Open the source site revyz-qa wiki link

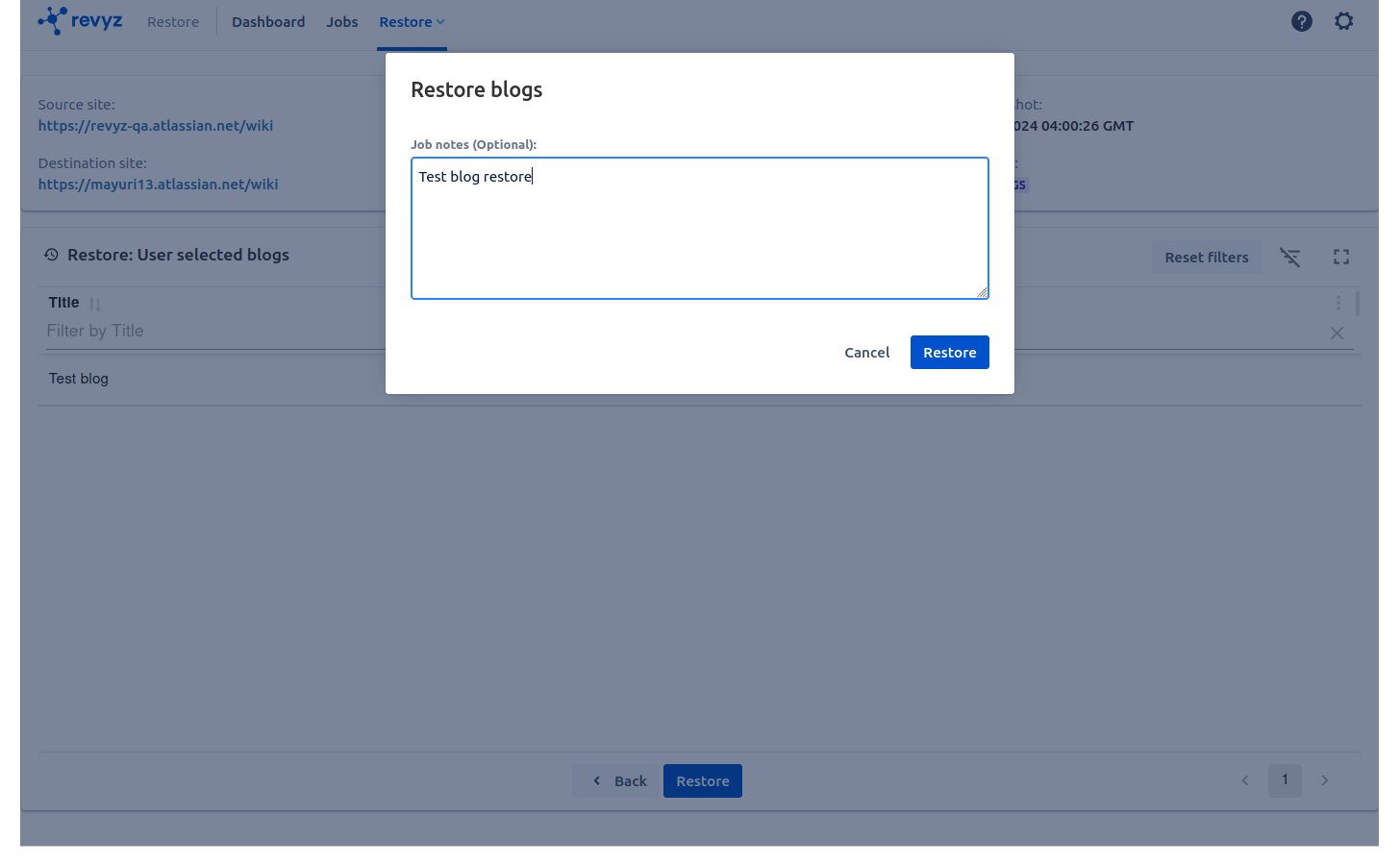156,126
